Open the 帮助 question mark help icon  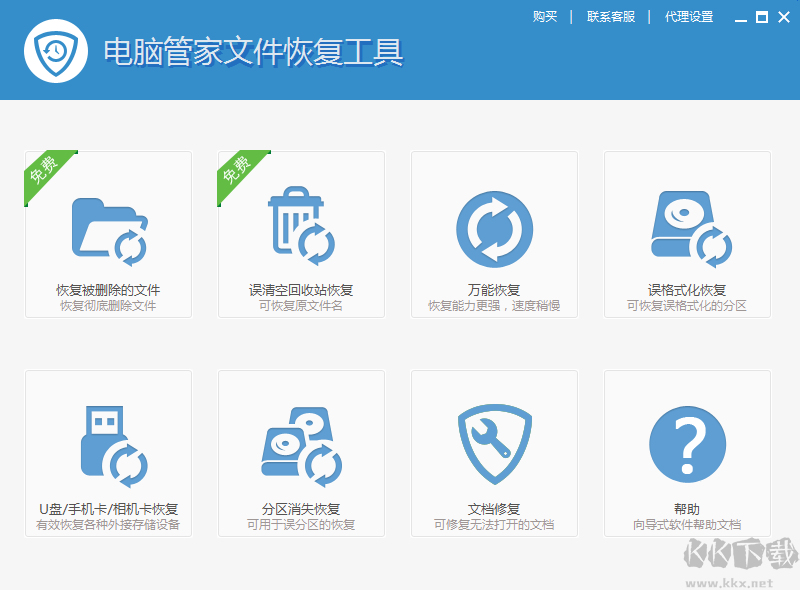(x=686, y=445)
